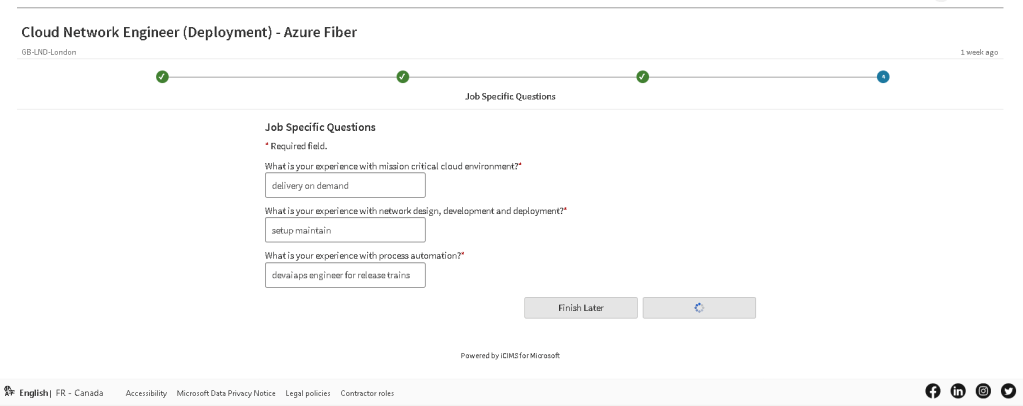This screenshot has width=1023, height=406.
Task: Open the Twitter social icon
Action: click(x=1009, y=391)
